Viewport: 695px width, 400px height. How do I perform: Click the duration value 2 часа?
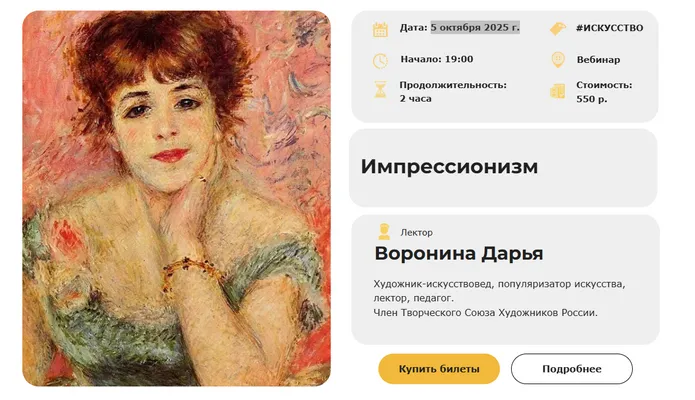coord(416,99)
